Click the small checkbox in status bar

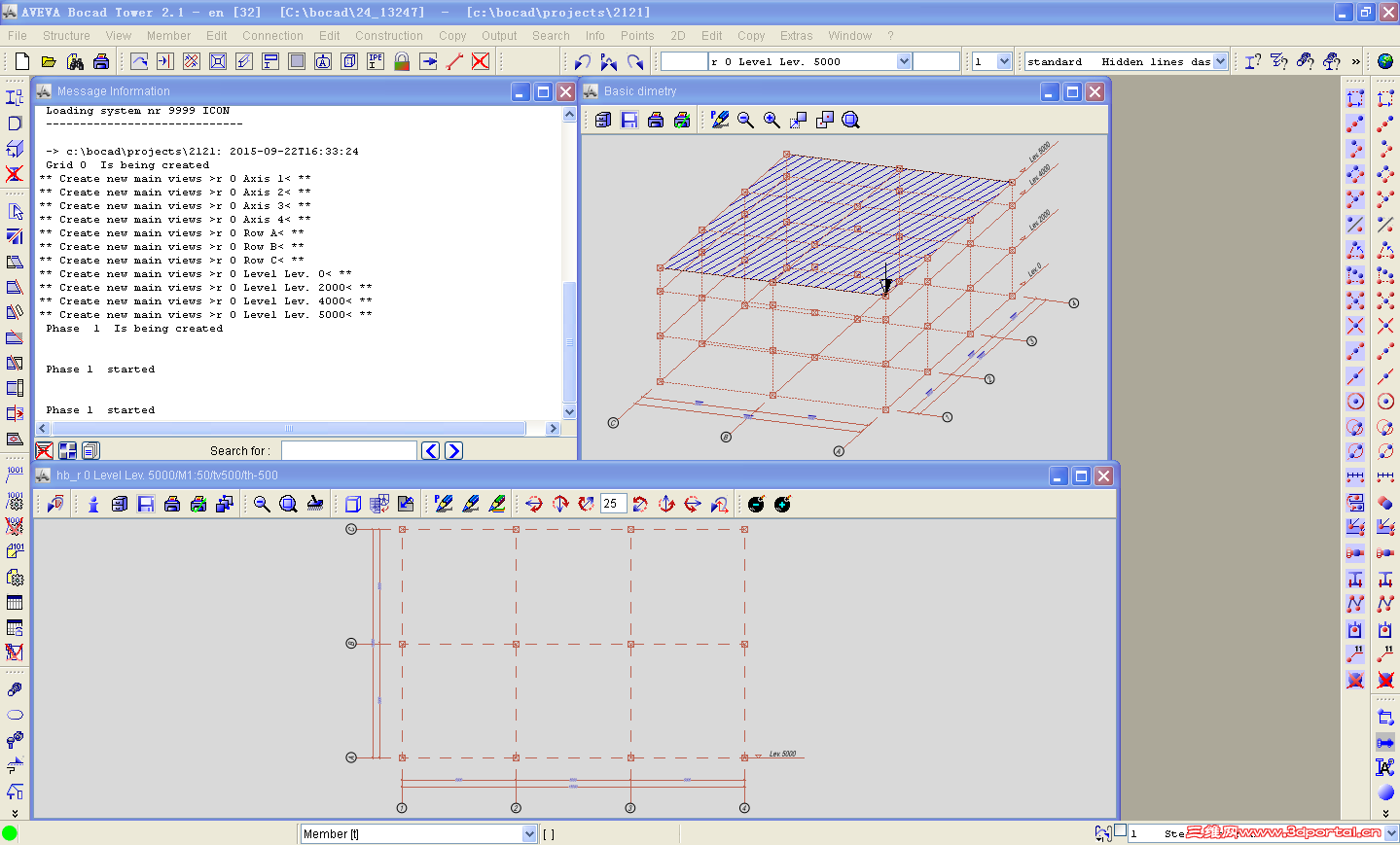pos(1121,830)
